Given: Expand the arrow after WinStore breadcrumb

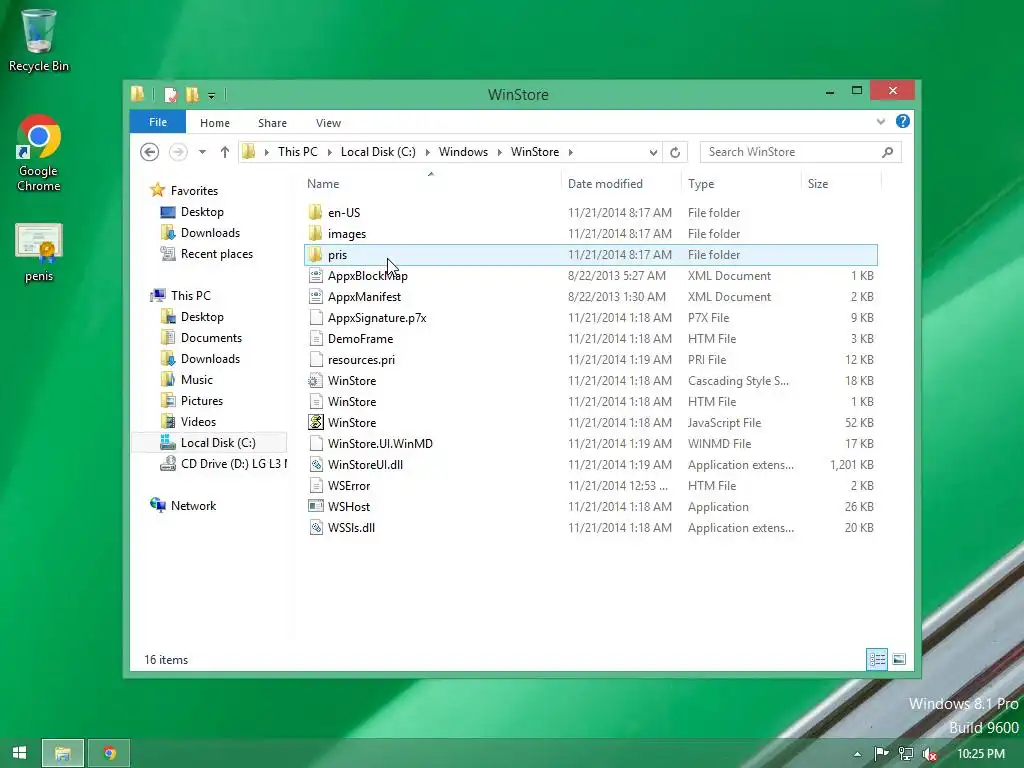Looking at the screenshot, I should click(570, 152).
